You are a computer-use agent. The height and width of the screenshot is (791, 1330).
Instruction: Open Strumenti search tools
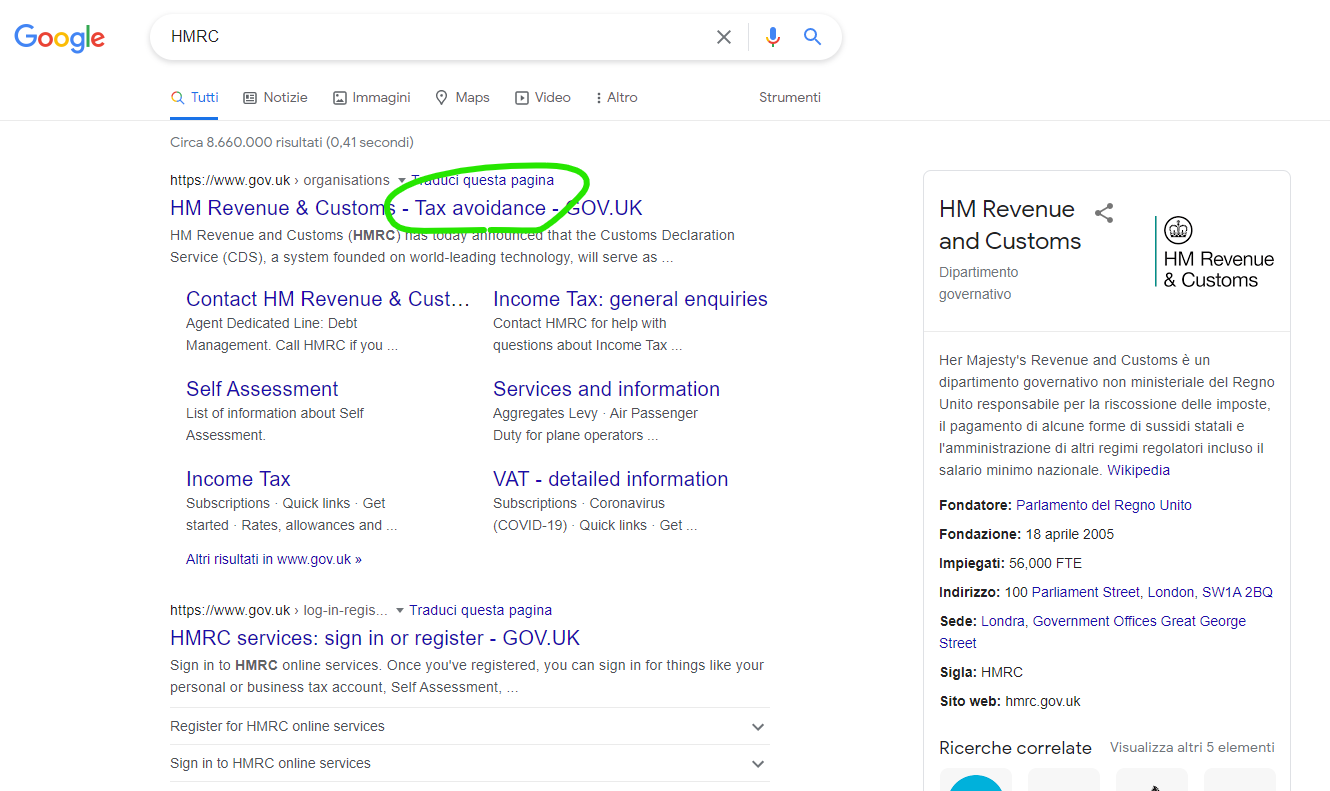point(790,97)
